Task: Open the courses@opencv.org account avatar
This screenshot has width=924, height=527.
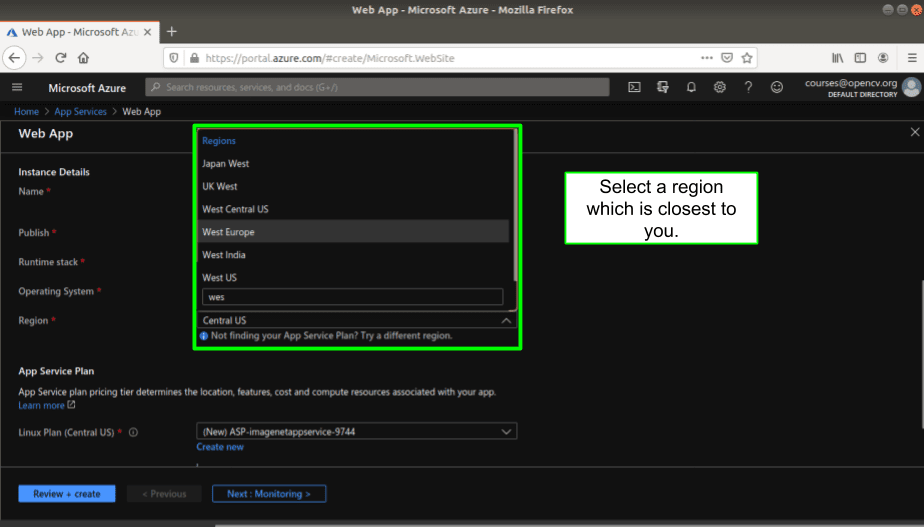Action: 912,87
